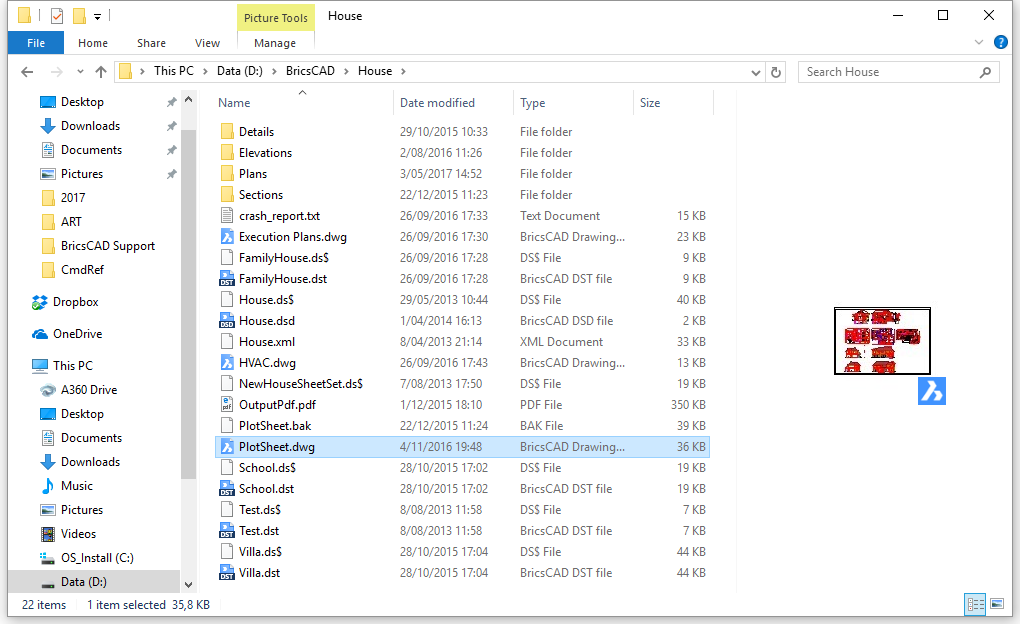Open the Manage tab under Picture Tools

(275, 43)
